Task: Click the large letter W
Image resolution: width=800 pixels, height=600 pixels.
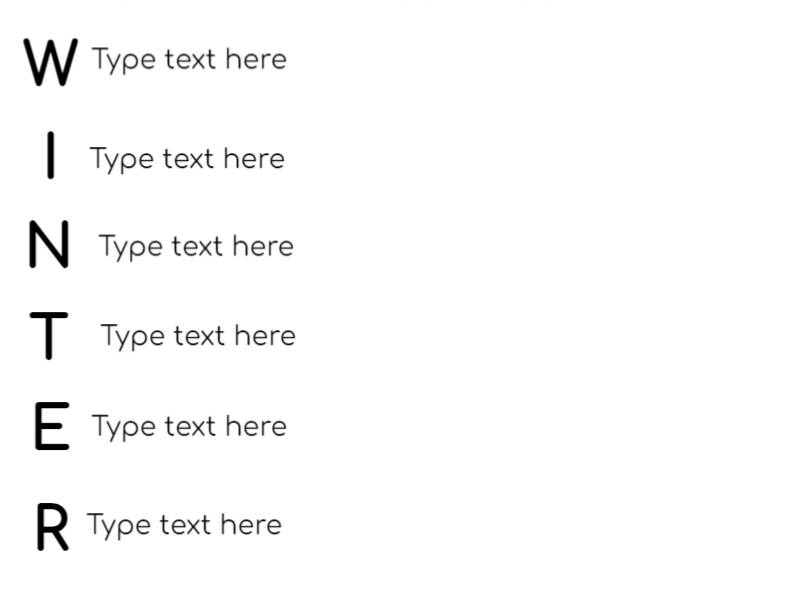Action: [50, 62]
